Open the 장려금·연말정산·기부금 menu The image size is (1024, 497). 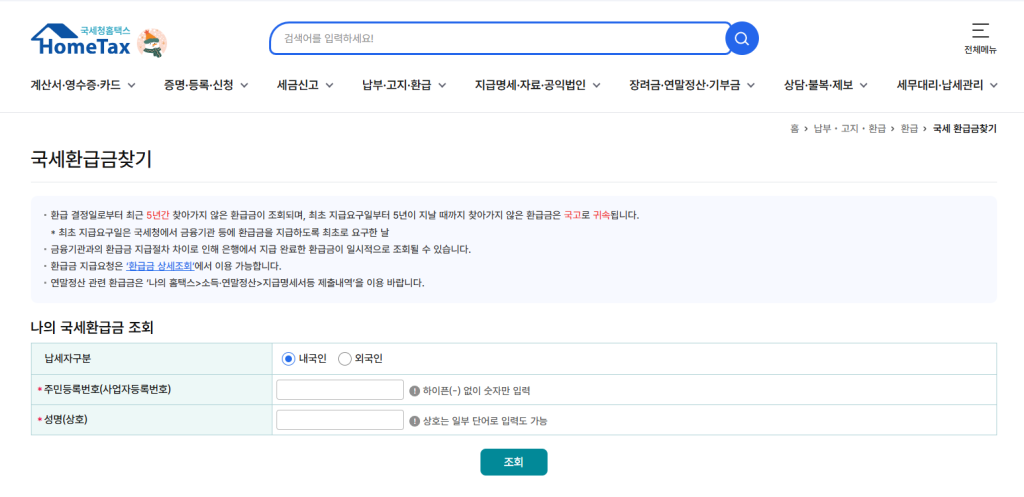(x=684, y=85)
